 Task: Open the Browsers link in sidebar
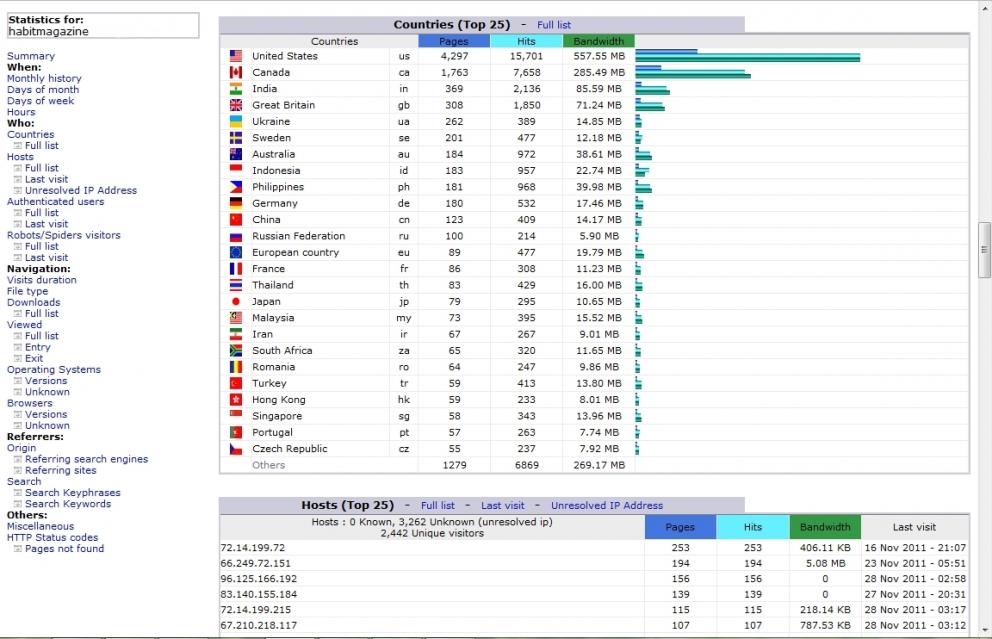click(x=30, y=403)
